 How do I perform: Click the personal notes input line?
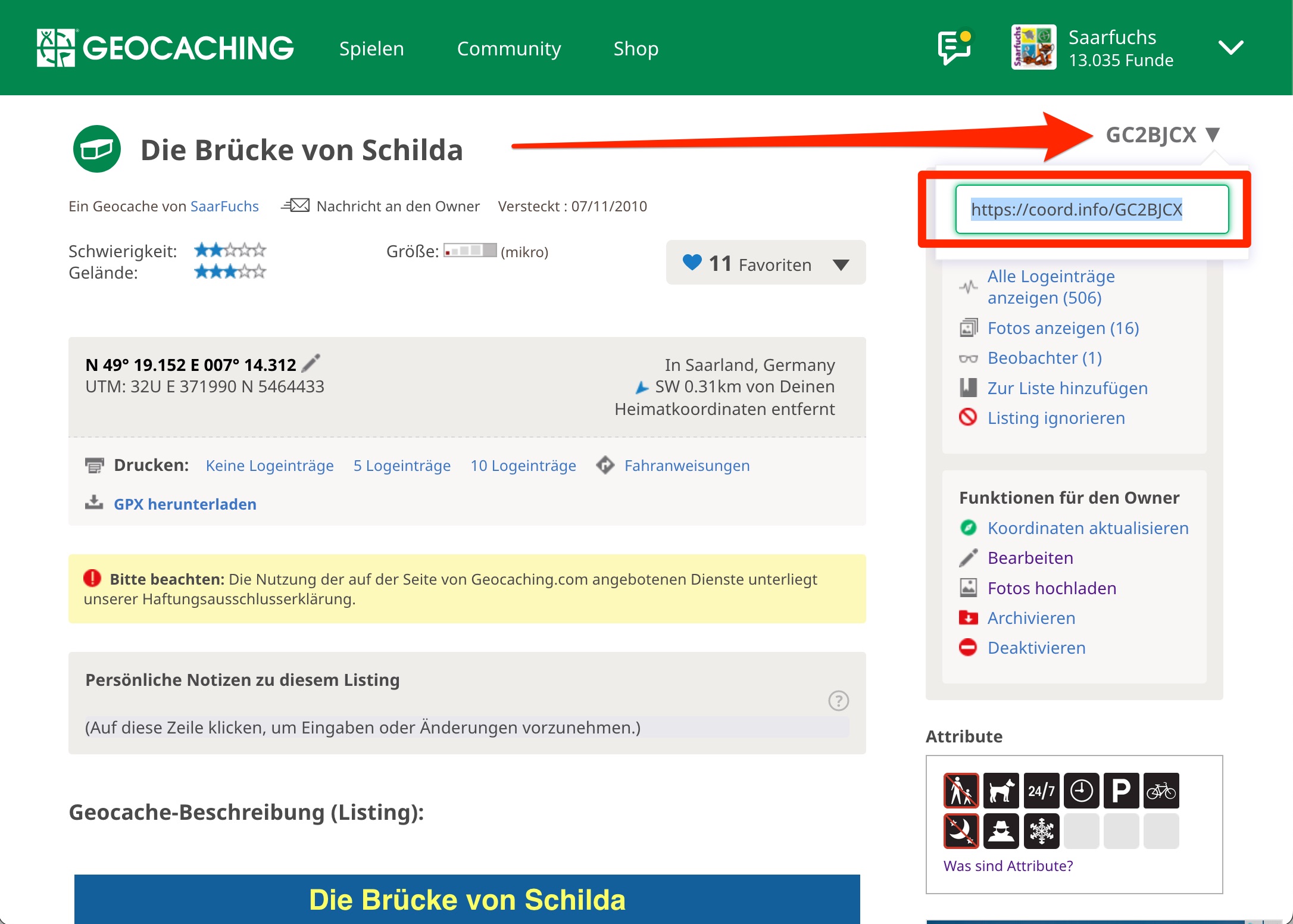click(x=467, y=728)
